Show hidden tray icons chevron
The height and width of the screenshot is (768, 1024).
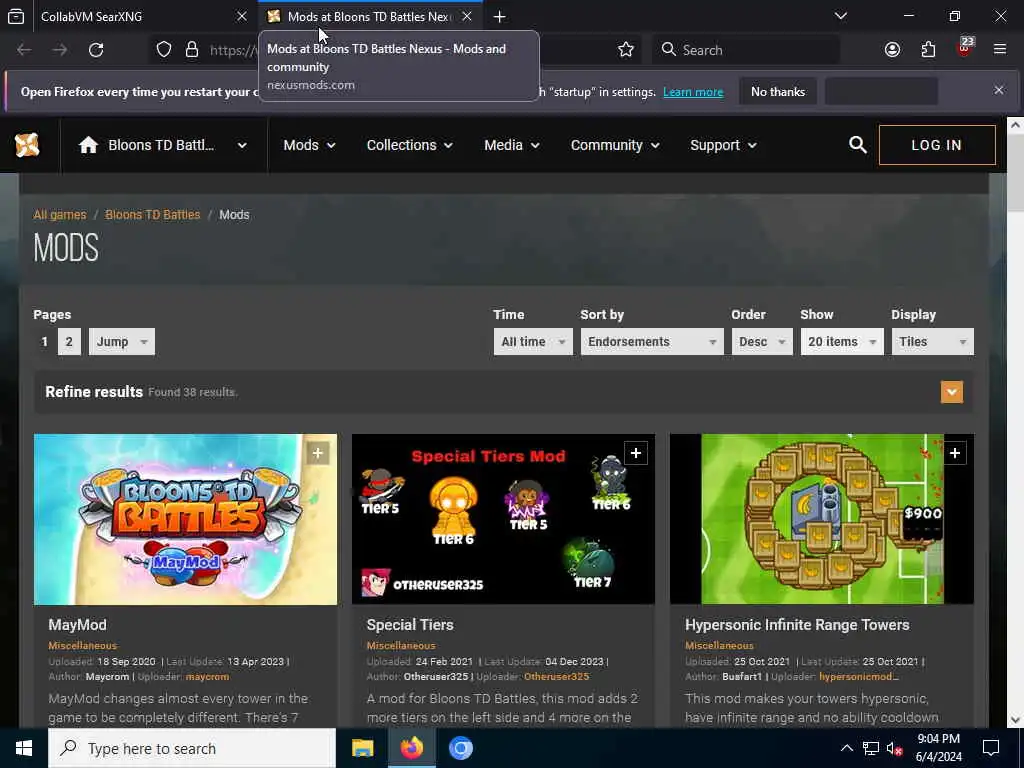pos(846,748)
